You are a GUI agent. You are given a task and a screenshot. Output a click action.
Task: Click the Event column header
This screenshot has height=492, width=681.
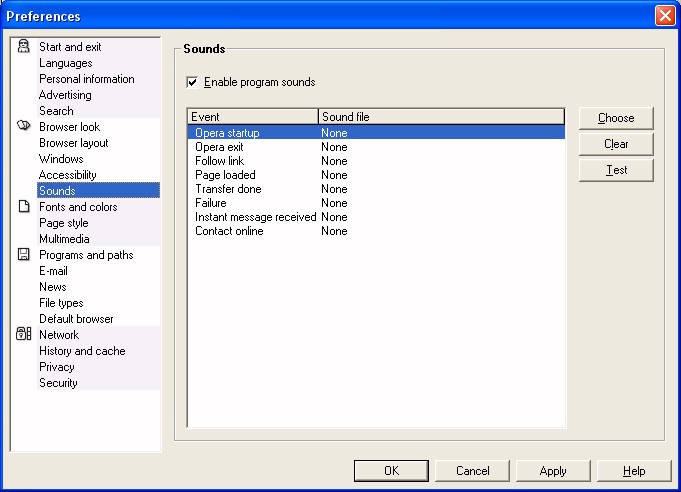click(x=253, y=117)
